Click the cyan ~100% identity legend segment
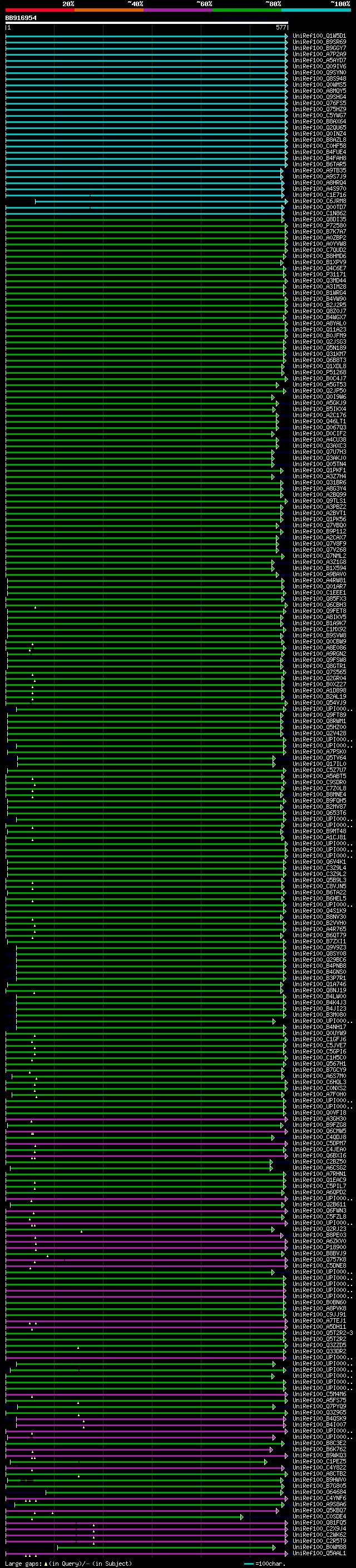Image resolution: width=356 pixels, height=1568 pixels. coord(316,10)
